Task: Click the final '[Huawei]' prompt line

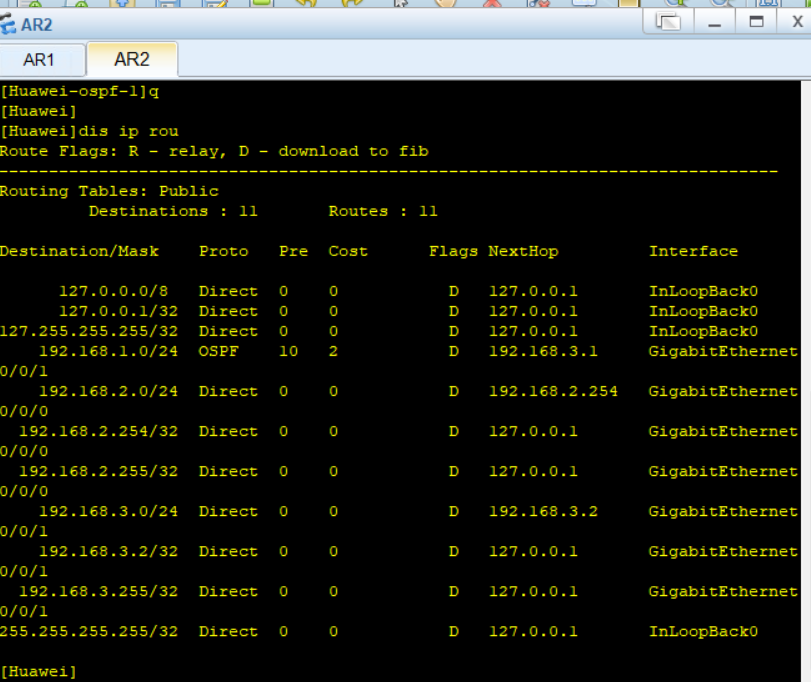Action: (x=38, y=672)
